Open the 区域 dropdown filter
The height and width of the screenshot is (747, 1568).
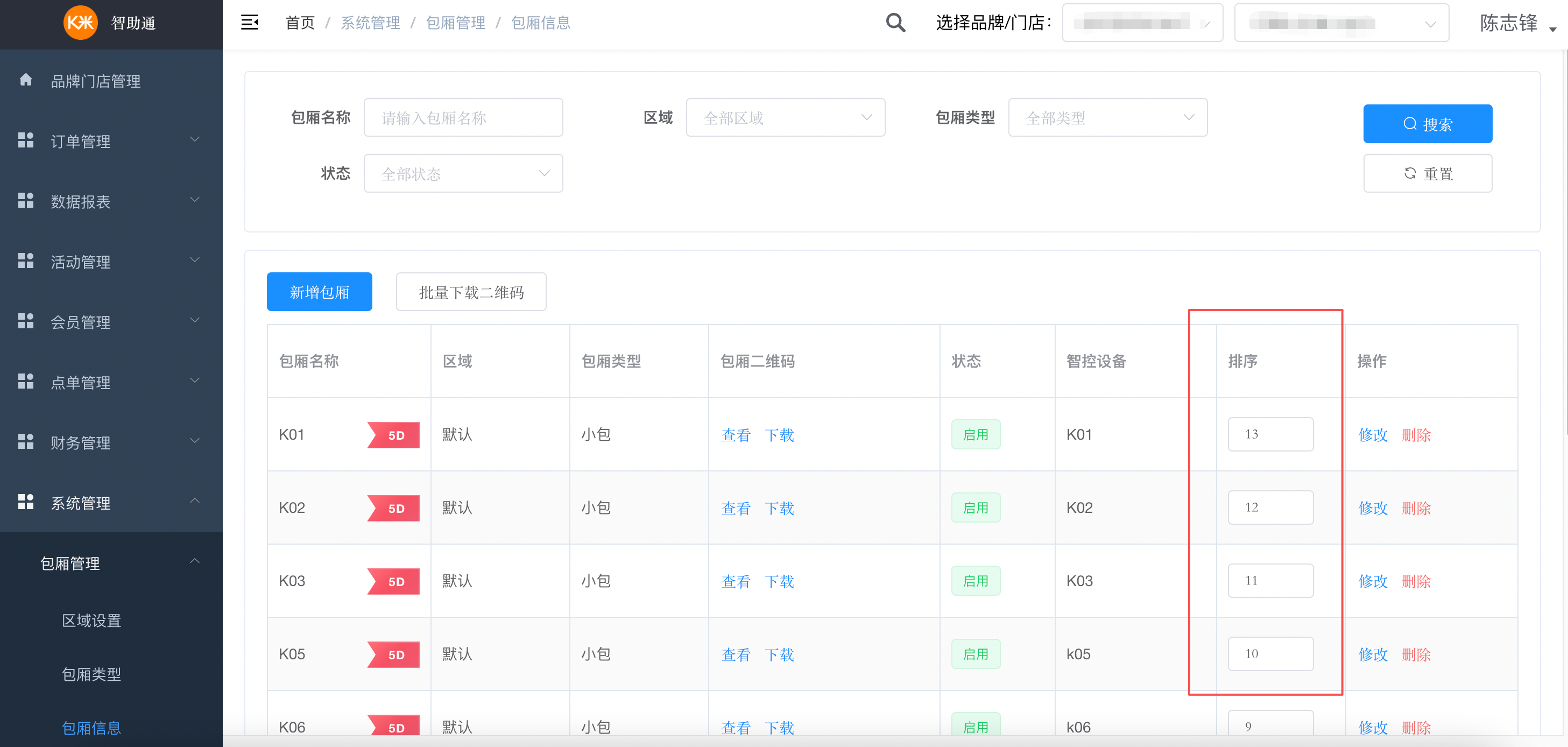[785, 117]
